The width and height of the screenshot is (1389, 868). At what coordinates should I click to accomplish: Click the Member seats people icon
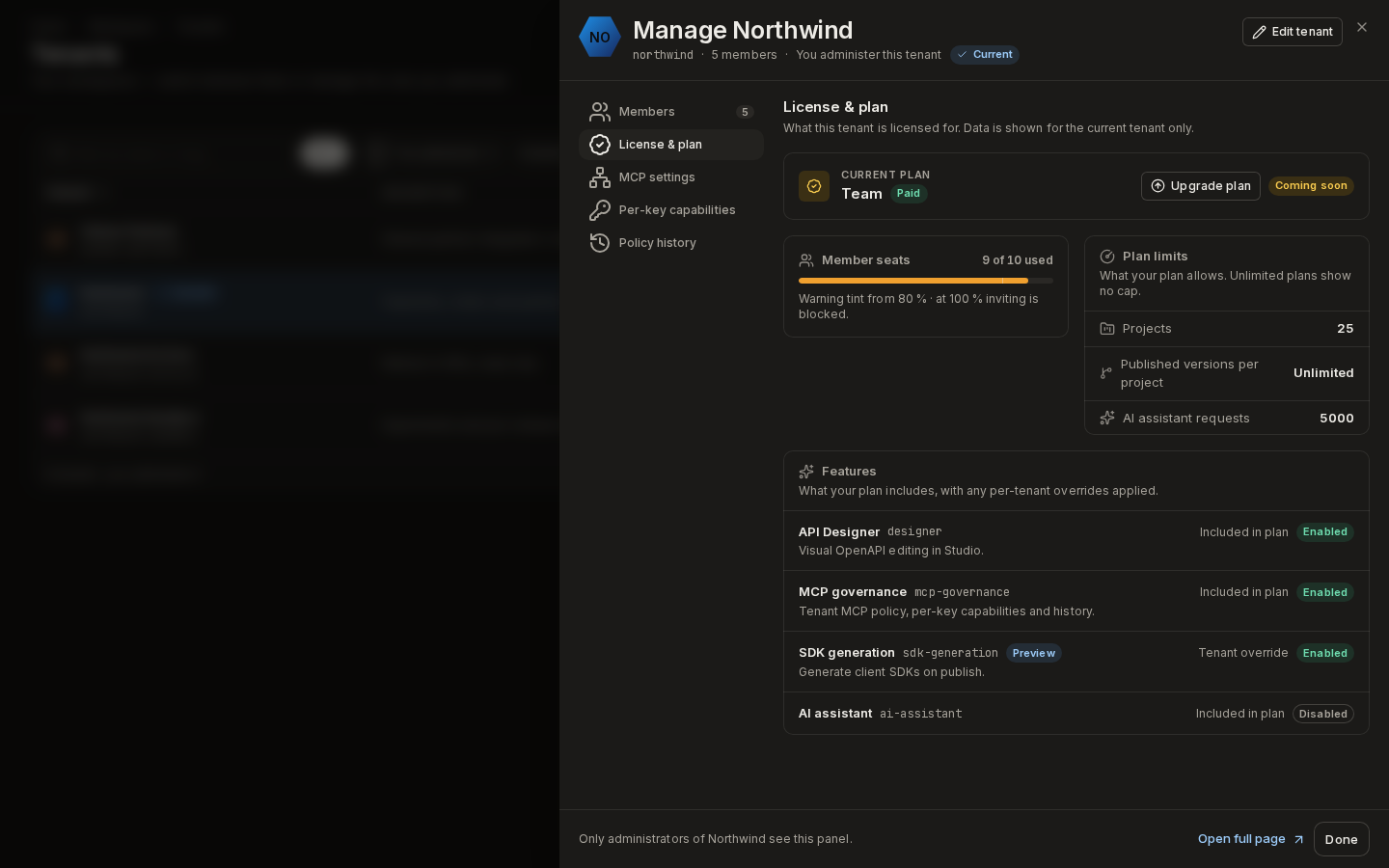coord(806,260)
